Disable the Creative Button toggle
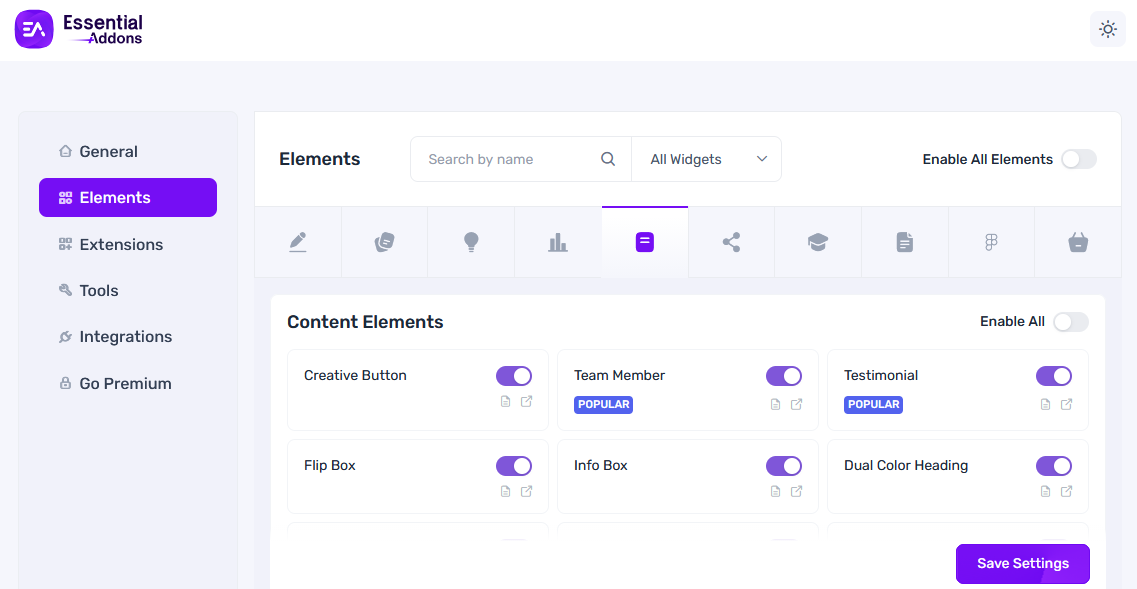The width and height of the screenshot is (1137, 589). pyautogui.click(x=514, y=376)
